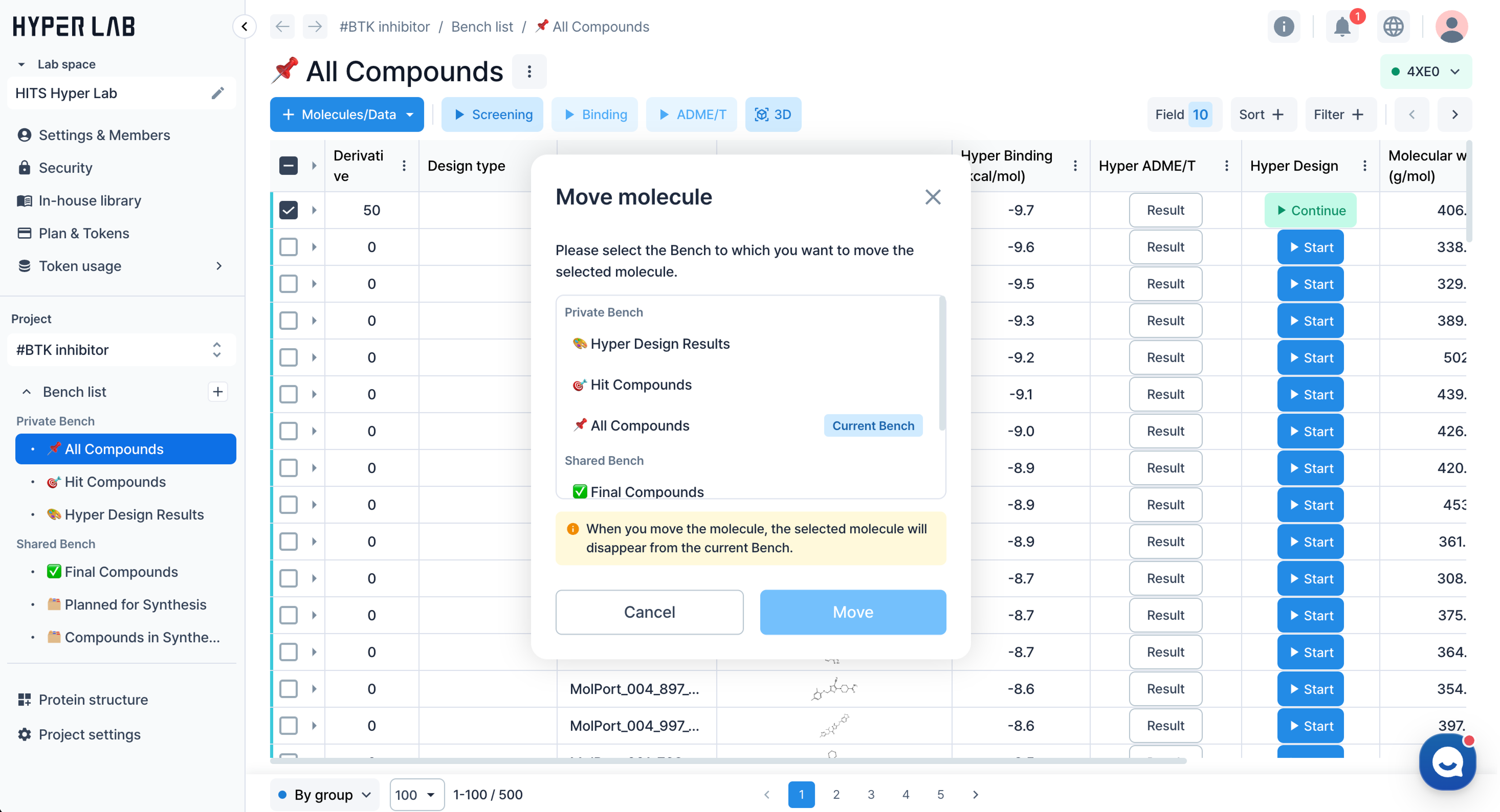Close the Move molecule dialog

tap(933, 197)
